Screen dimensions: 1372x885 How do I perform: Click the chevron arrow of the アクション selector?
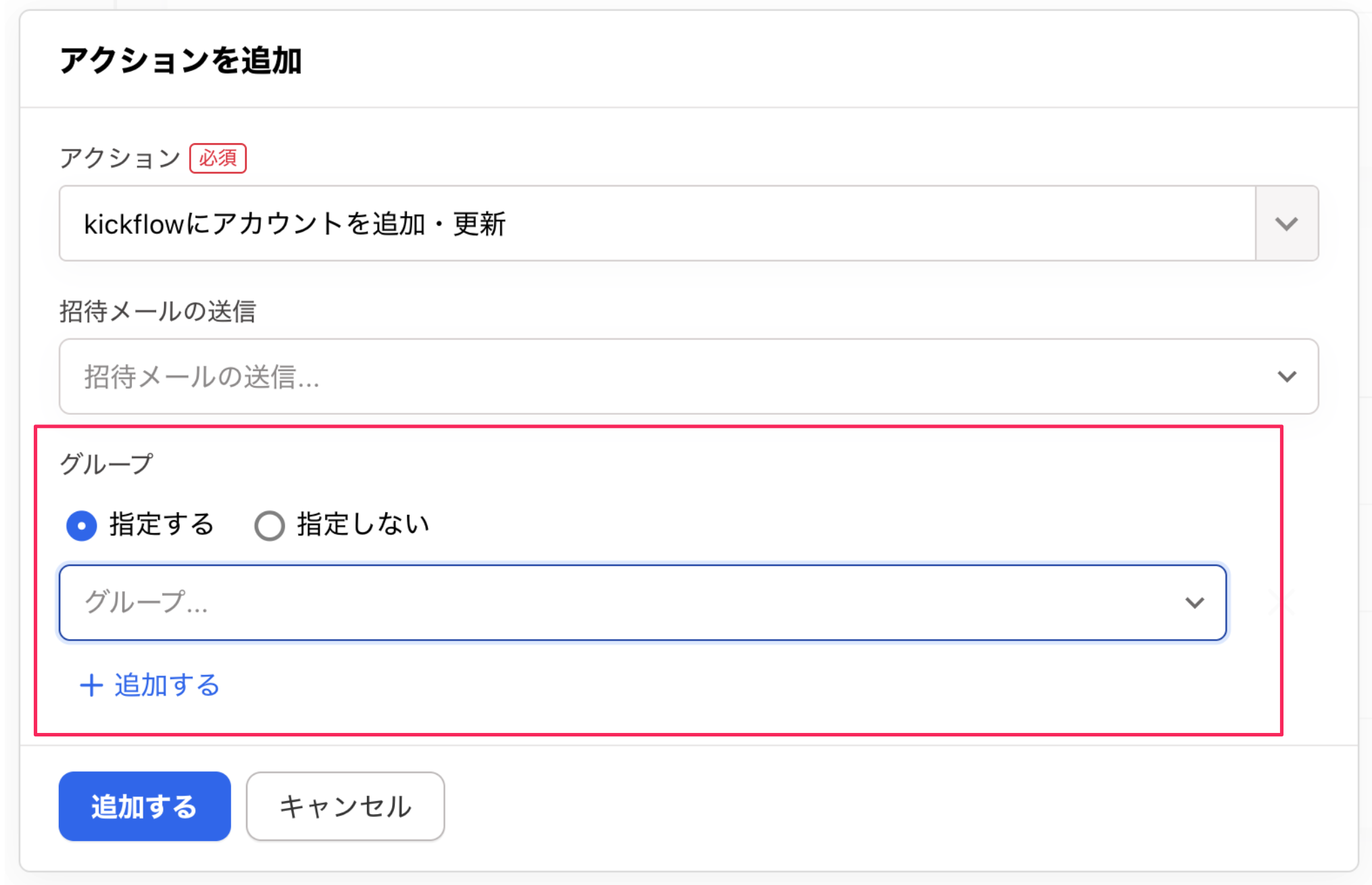click(1286, 224)
